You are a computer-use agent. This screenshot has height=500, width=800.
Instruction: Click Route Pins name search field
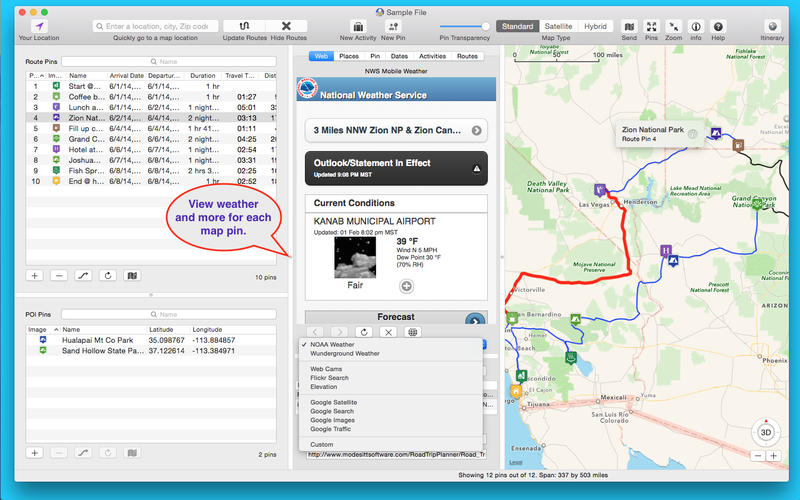pos(169,61)
